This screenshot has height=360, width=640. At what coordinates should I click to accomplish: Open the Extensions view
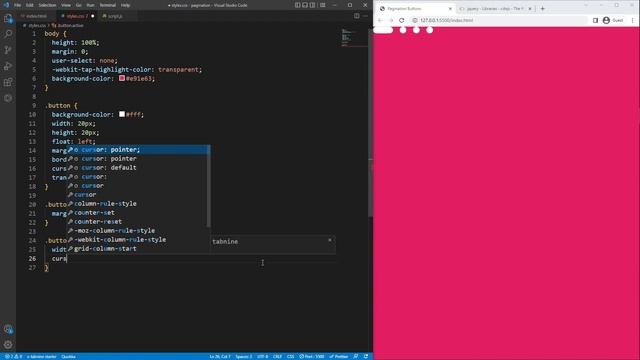point(8,82)
